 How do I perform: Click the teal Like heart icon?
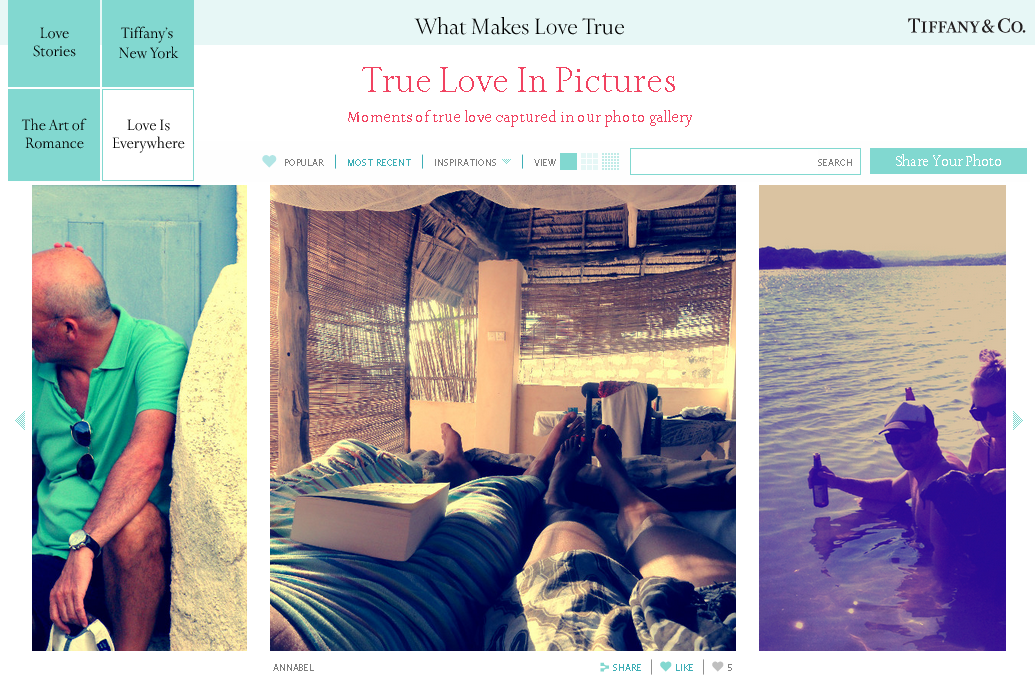click(x=665, y=667)
